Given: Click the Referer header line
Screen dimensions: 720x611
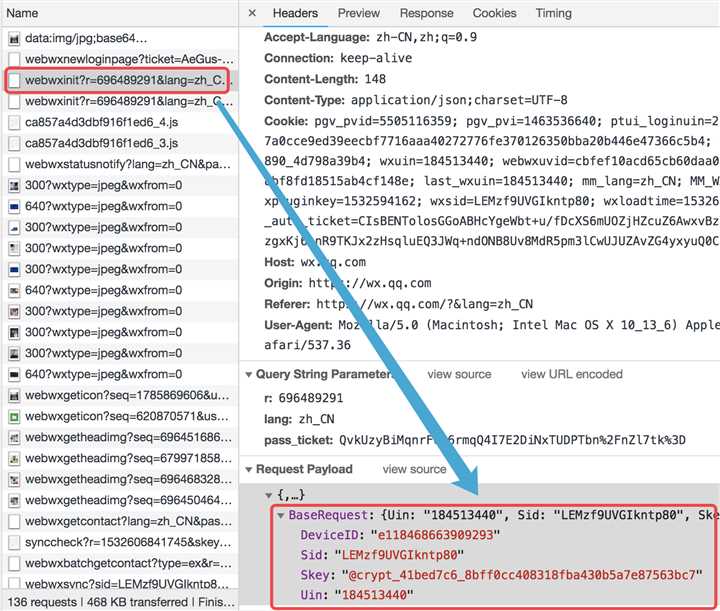Looking at the screenshot, I should (x=398, y=304).
